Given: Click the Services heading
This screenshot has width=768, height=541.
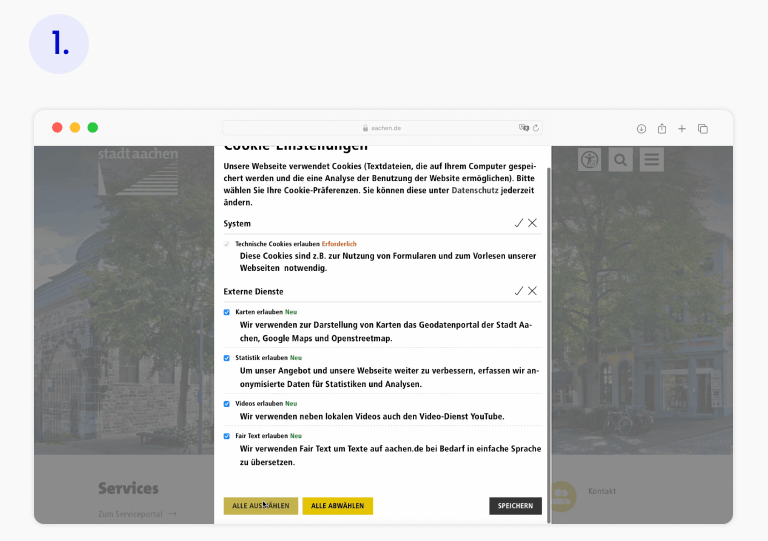Looking at the screenshot, I should click(128, 488).
